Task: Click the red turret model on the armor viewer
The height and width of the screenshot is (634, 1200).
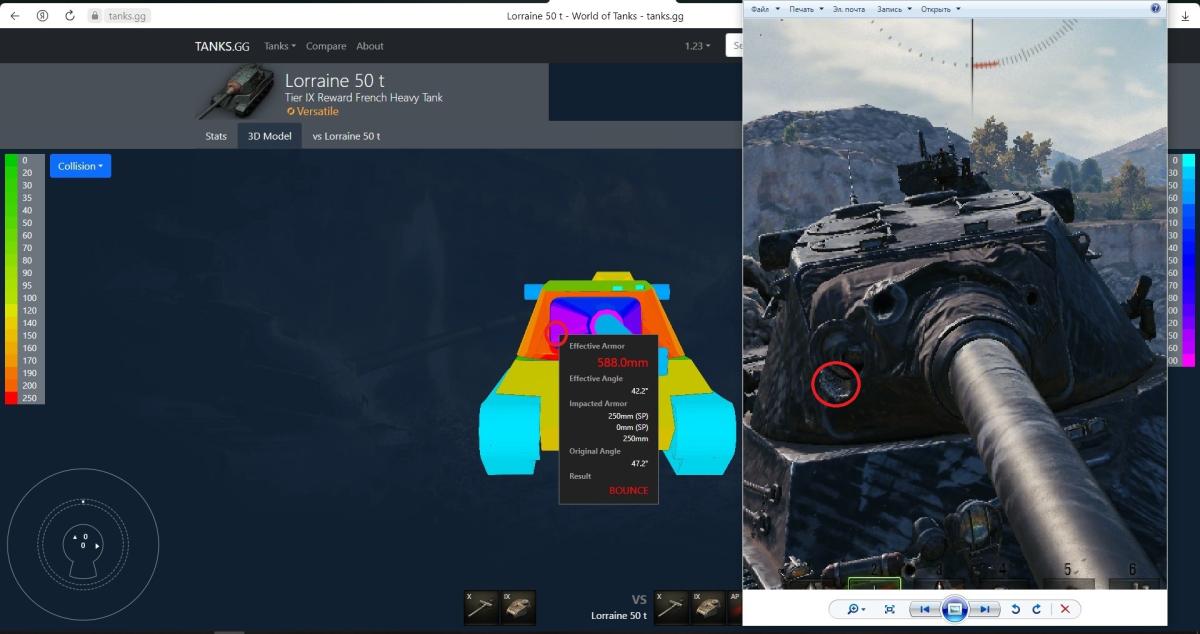Action: (596, 317)
